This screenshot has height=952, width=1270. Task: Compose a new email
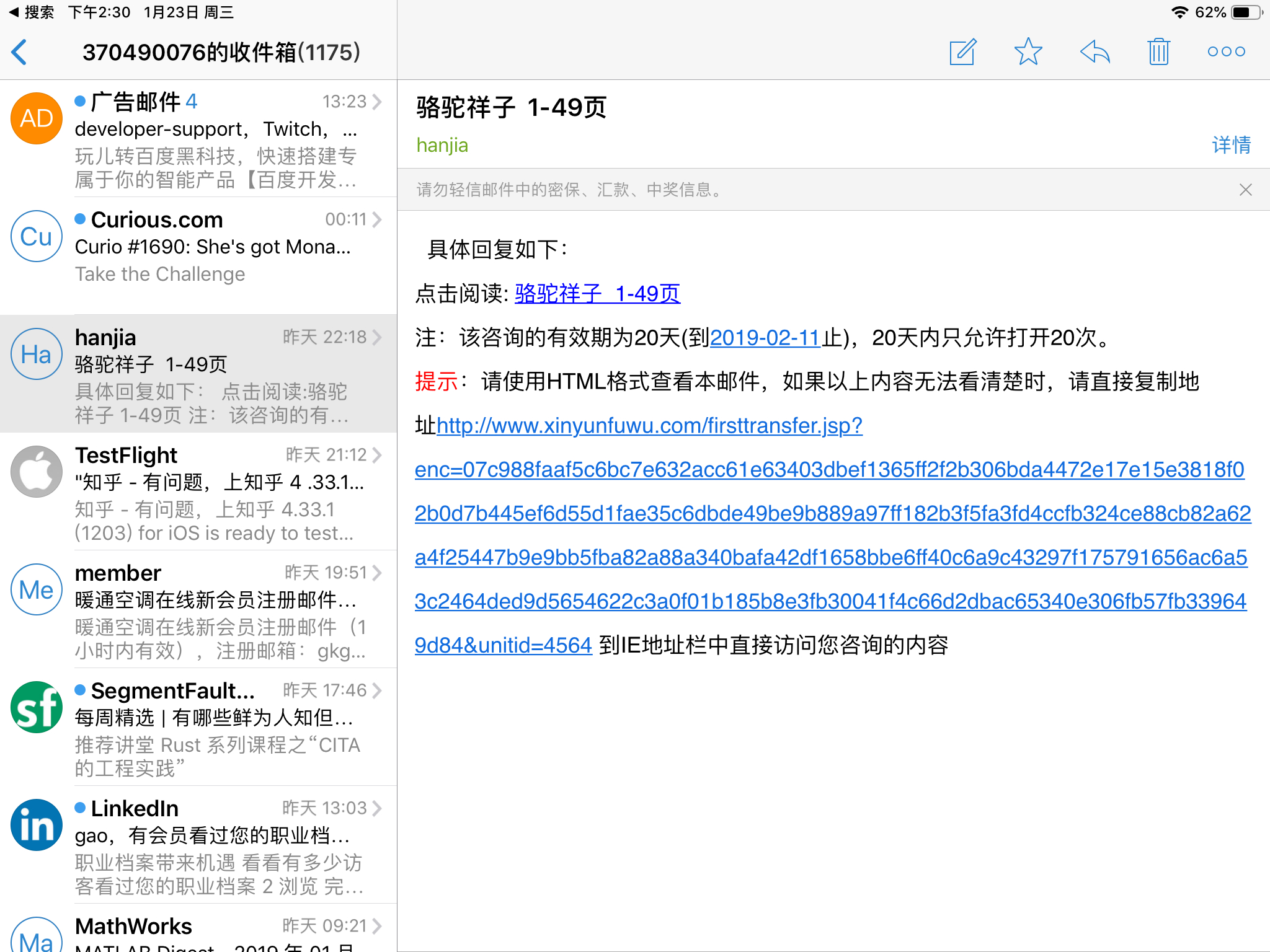pyautogui.click(x=962, y=52)
